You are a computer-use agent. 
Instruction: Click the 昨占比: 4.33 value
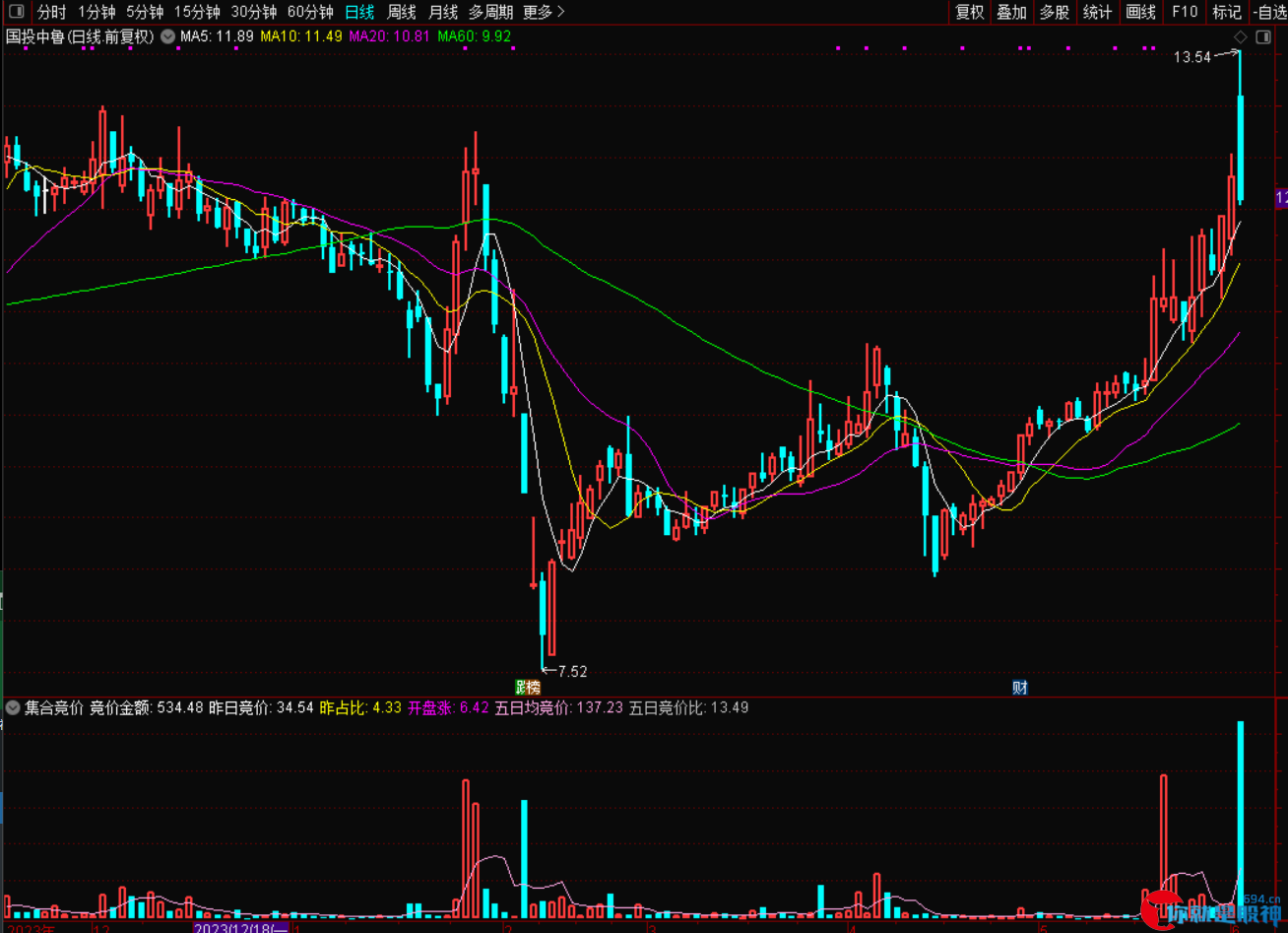click(361, 707)
